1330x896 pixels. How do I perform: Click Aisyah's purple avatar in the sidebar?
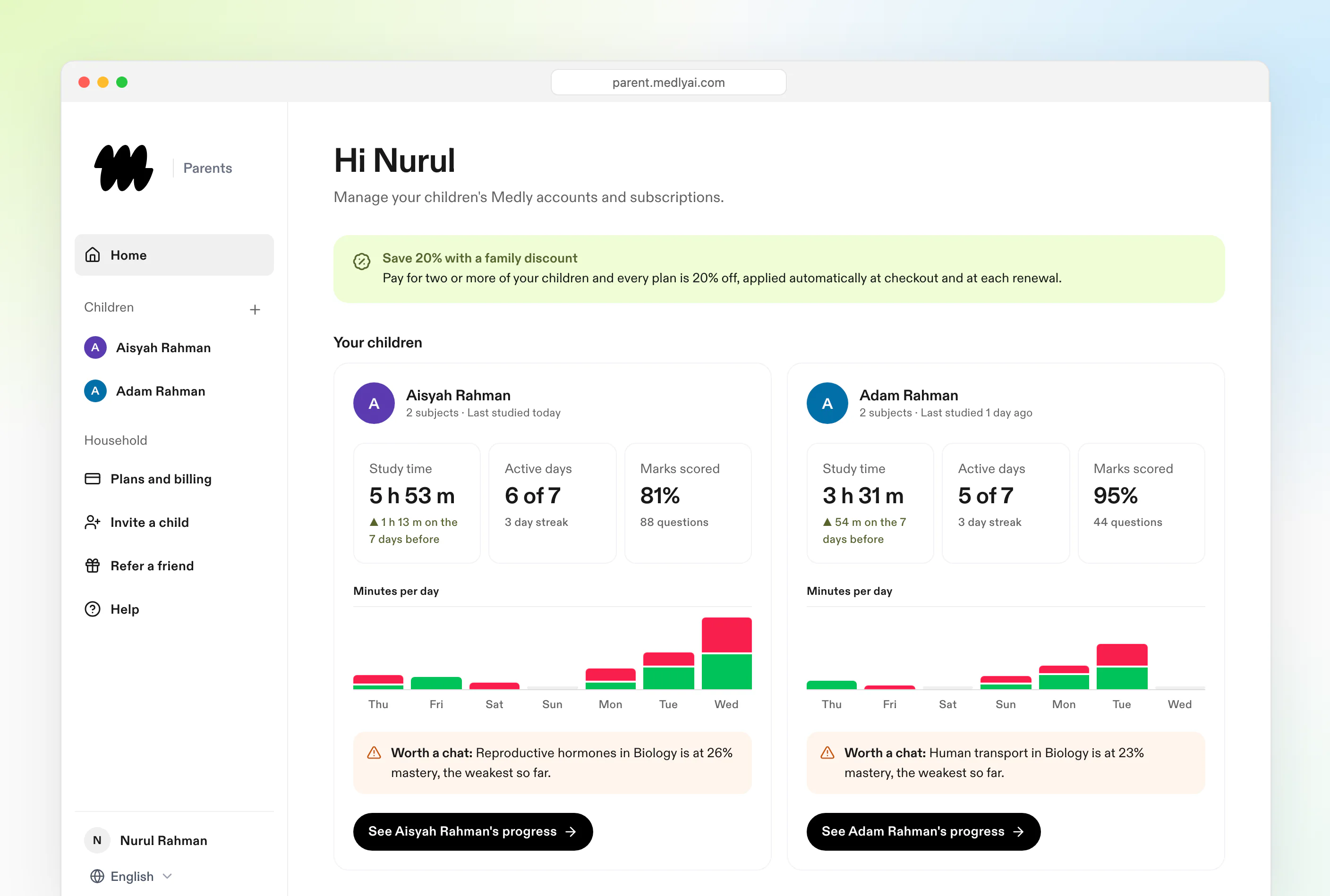coord(95,347)
